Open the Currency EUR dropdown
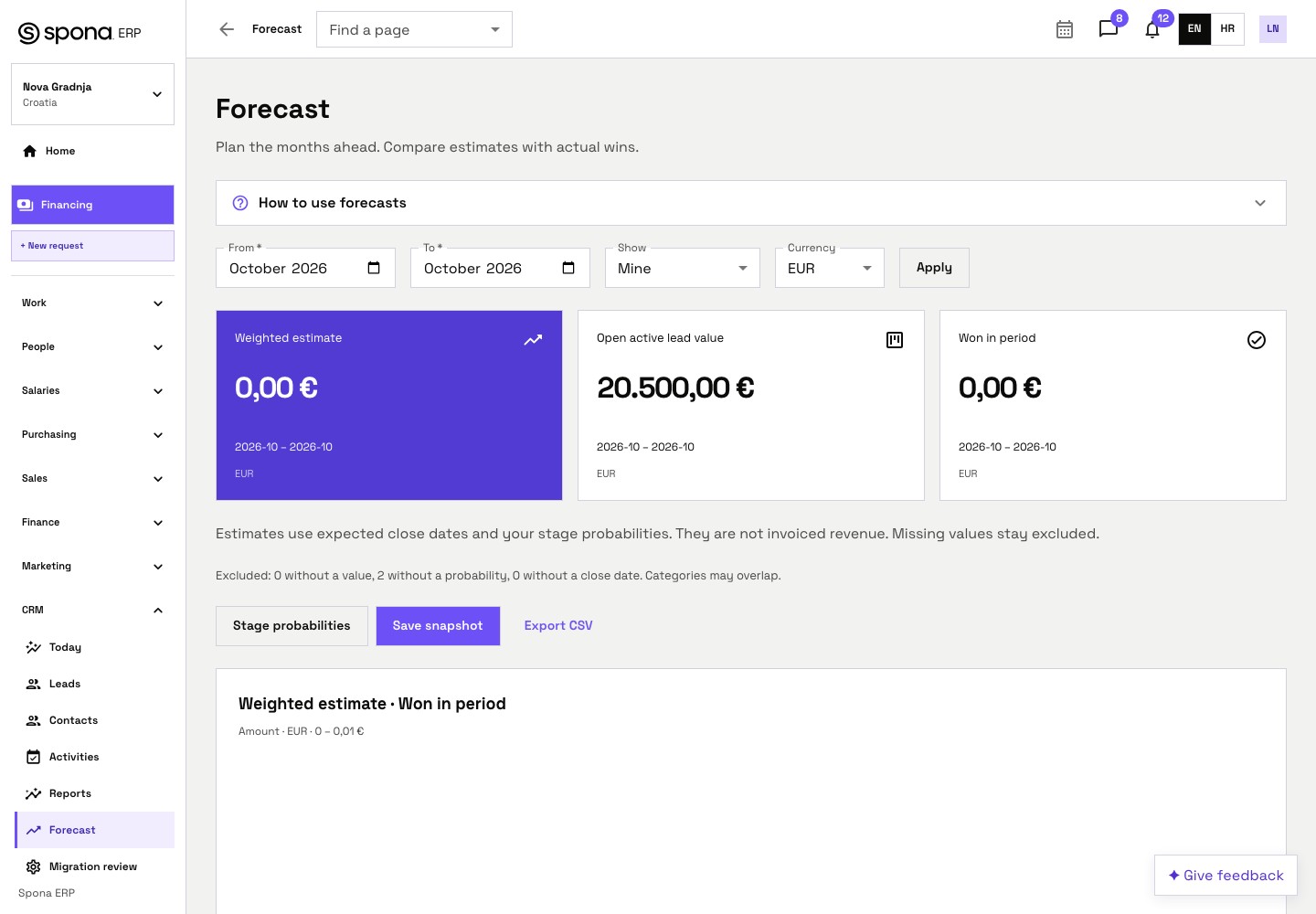The width and height of the screenshot is (1316, 914). click(830, 268)
